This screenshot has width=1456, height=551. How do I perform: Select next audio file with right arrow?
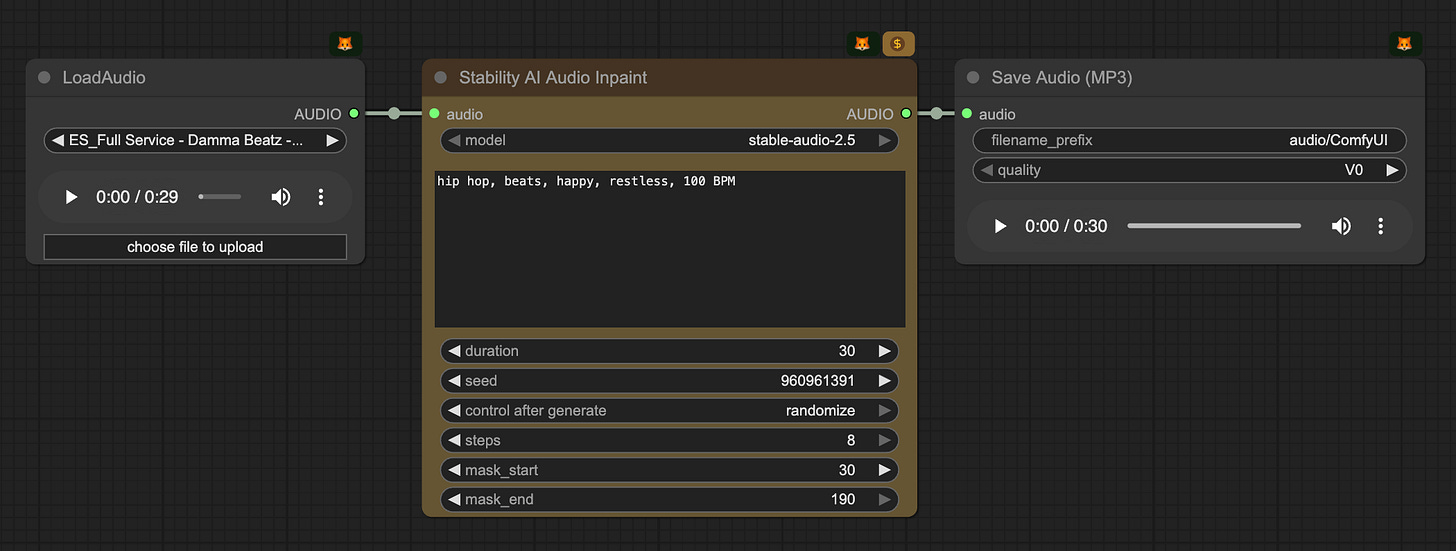[332, 141]
